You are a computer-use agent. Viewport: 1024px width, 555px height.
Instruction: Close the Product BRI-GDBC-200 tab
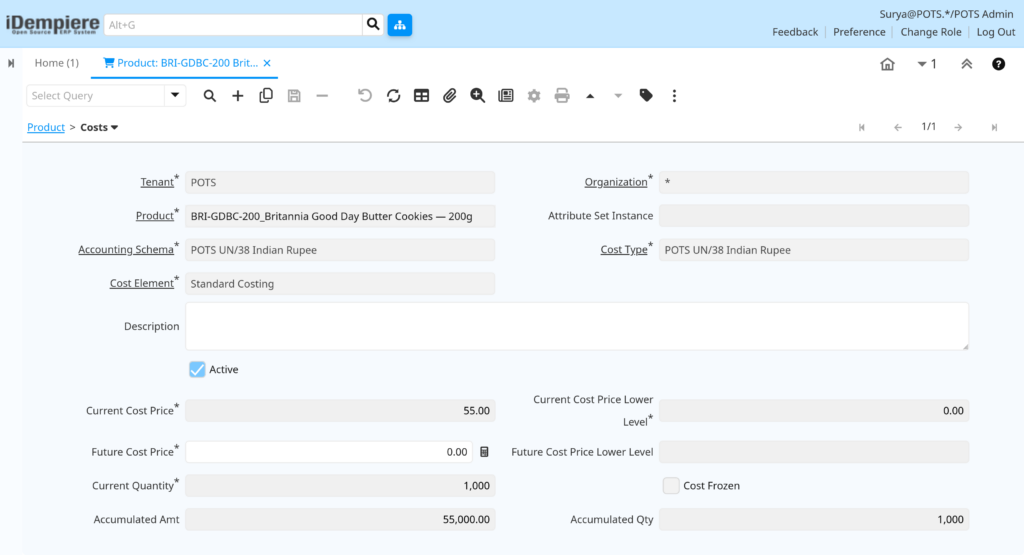point(267,63)
